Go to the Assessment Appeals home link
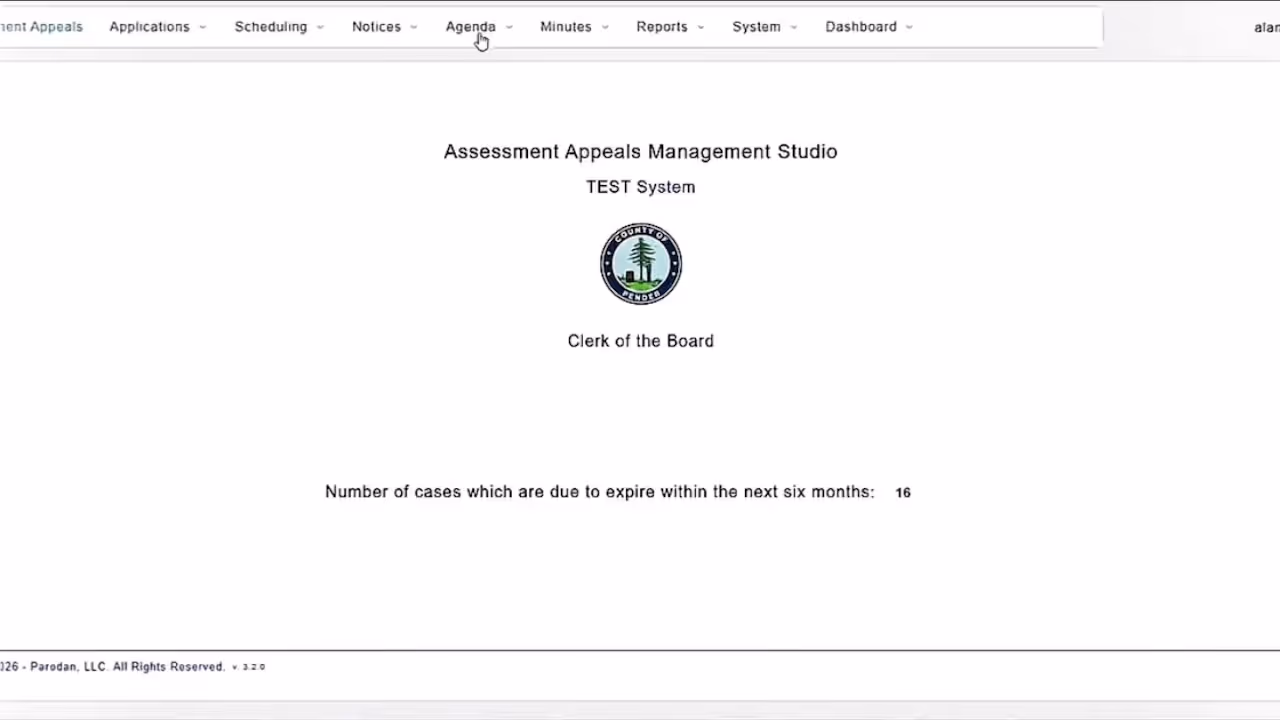The image size is (1280, 720). 41,27
